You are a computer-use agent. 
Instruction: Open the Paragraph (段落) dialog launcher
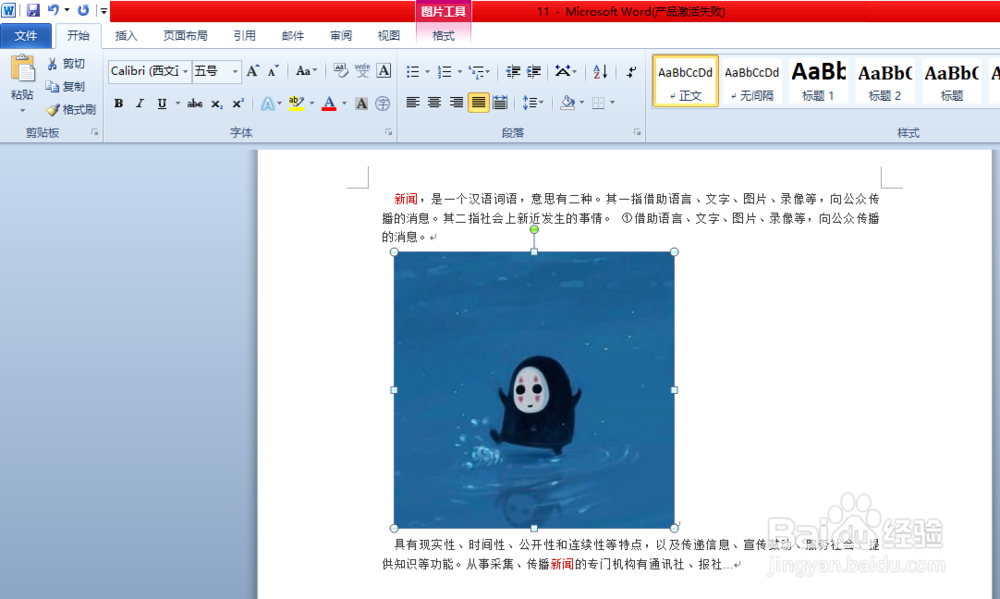click(636, 132)
